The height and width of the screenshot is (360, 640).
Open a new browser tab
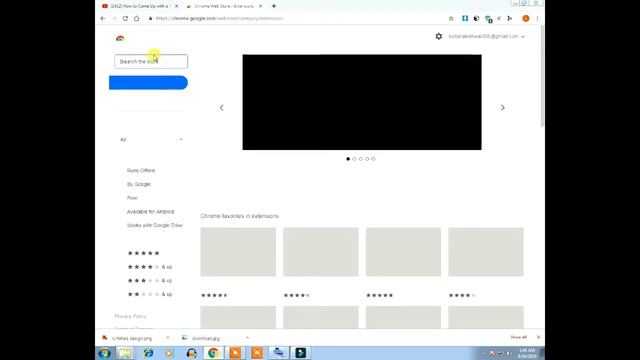(x=274, y=6)
